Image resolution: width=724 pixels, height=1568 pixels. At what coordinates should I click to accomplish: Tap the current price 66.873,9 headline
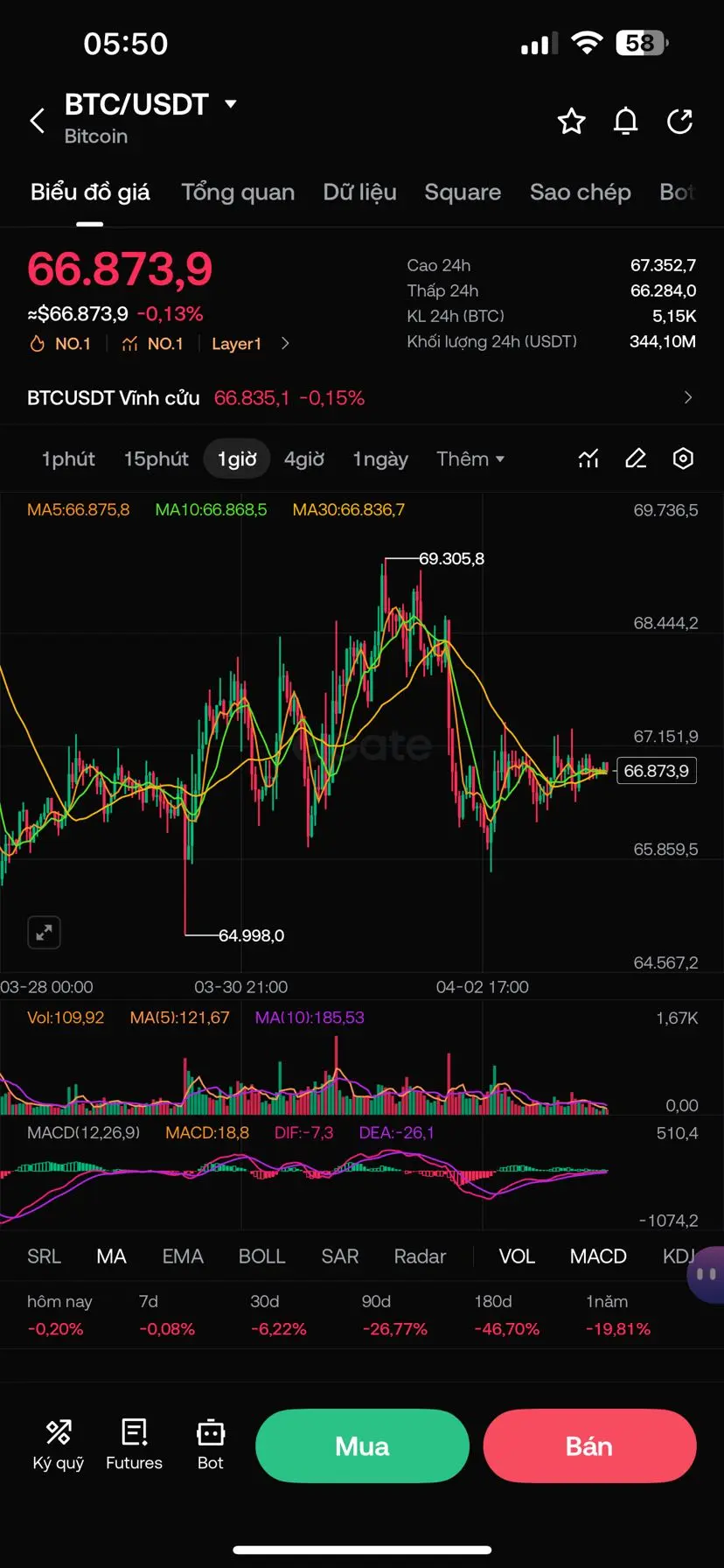[x=120, y=269]
